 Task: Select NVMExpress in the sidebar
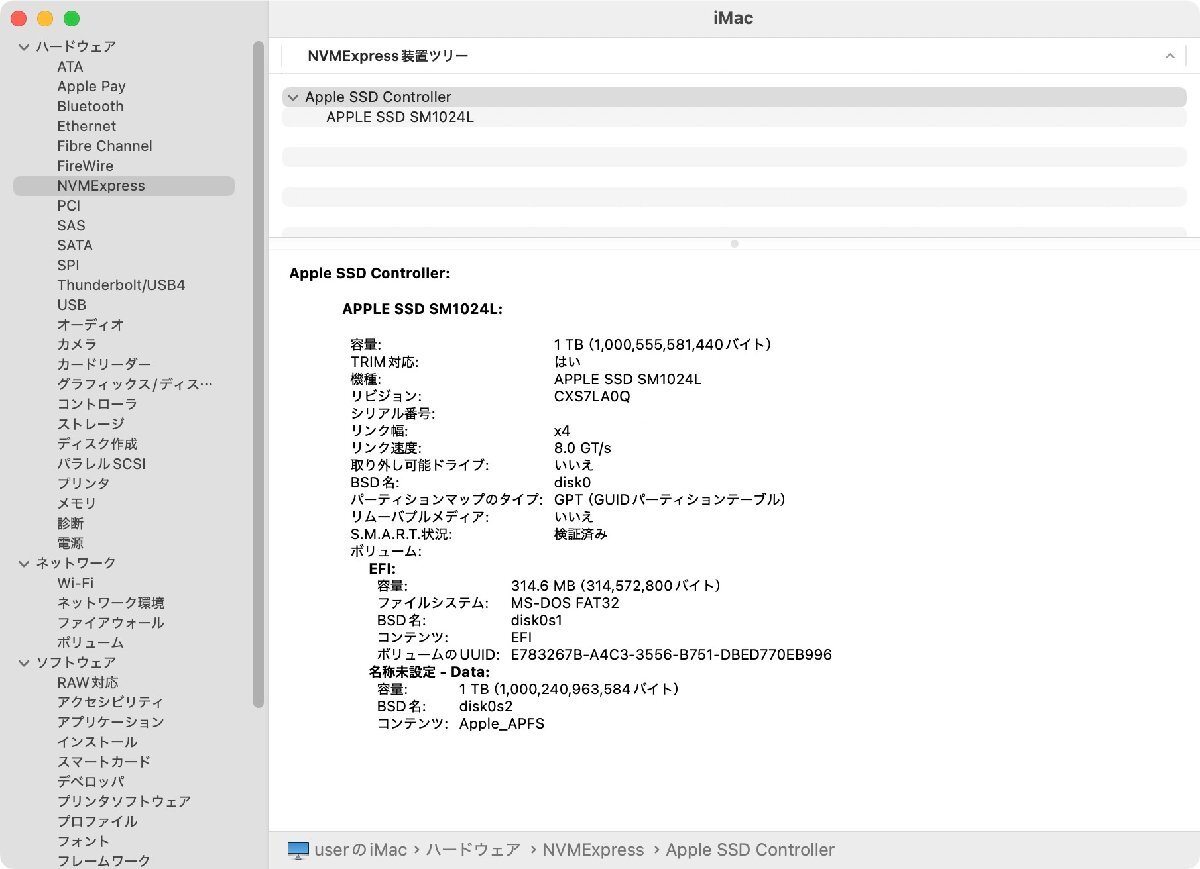pyautogui.click(x=124, y=186)
